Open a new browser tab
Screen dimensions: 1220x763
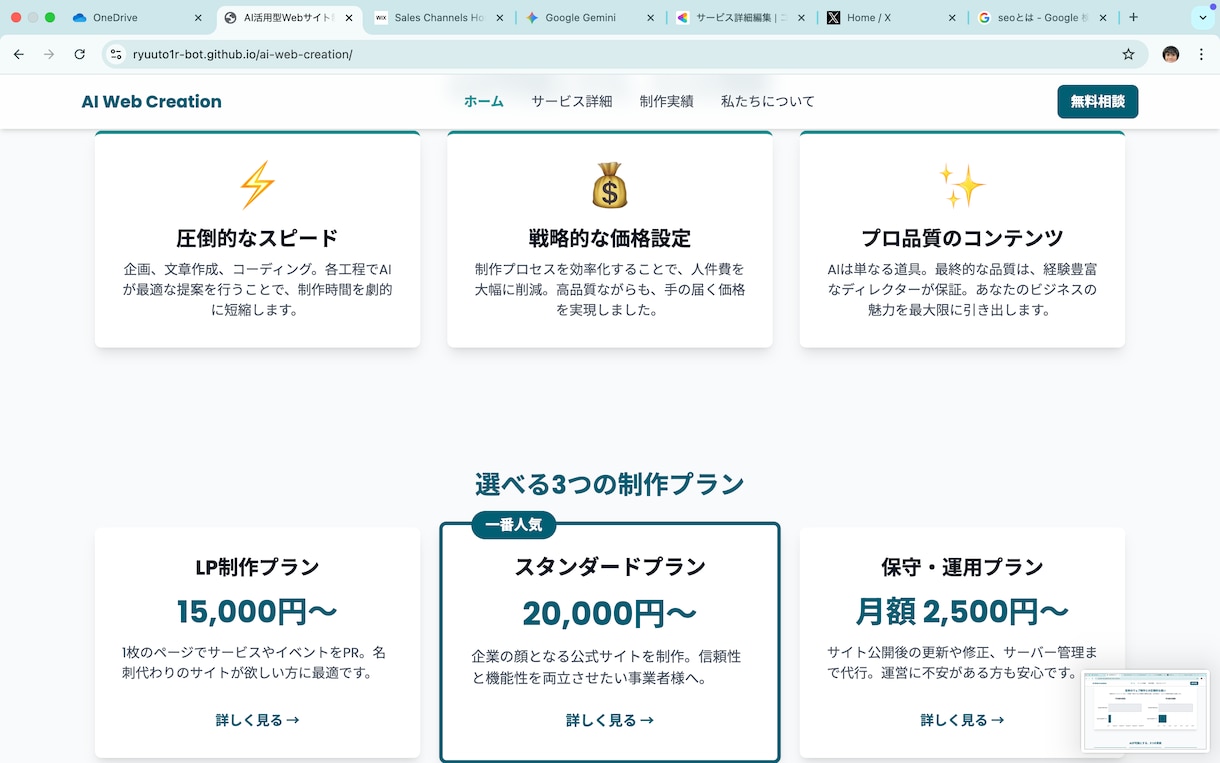tap(1133, 17)
